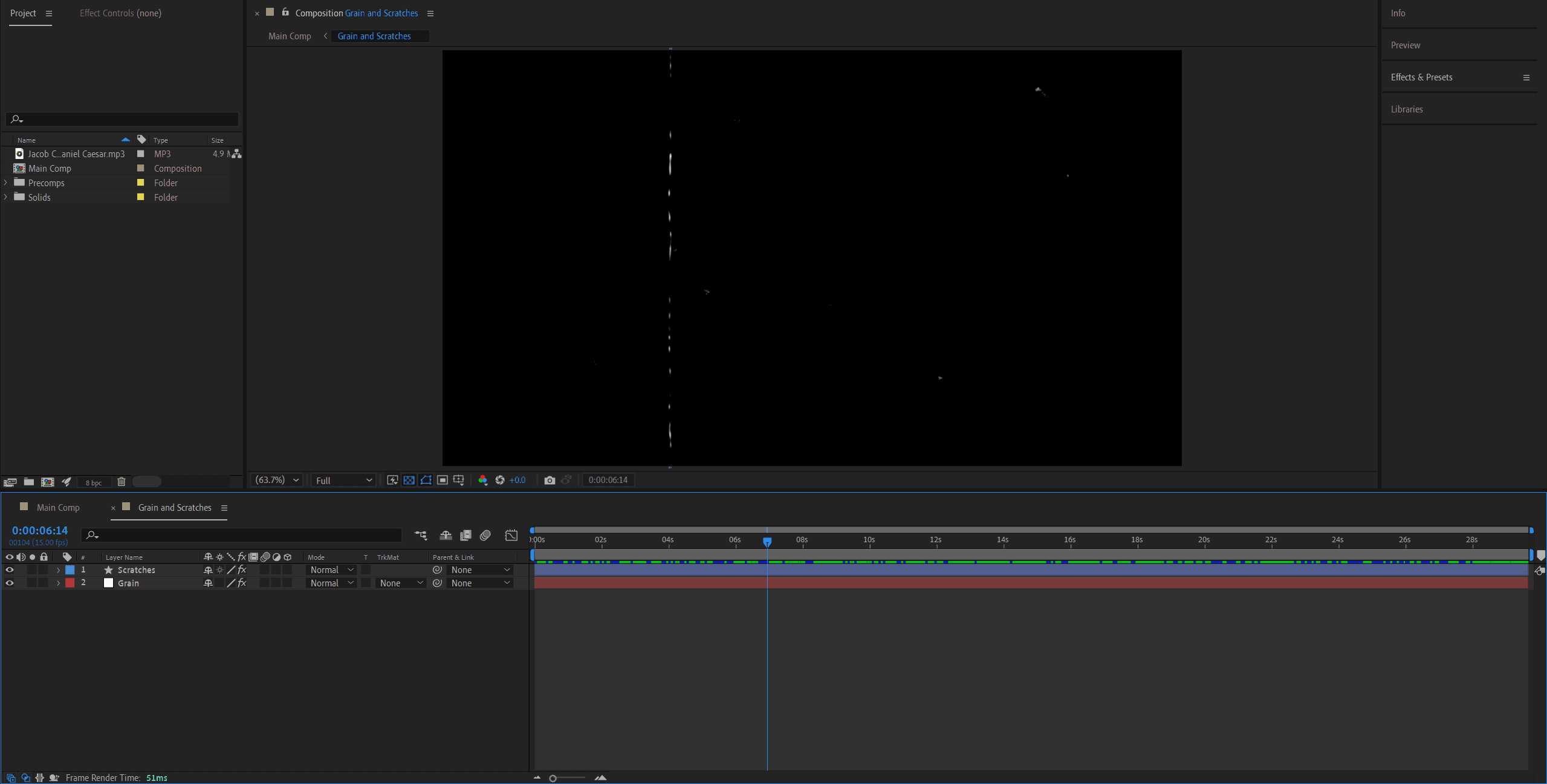The height and width of the screenshot is (784, 1547).
Task: Click the 8 bpc color depth button
Action: point(94,482)
